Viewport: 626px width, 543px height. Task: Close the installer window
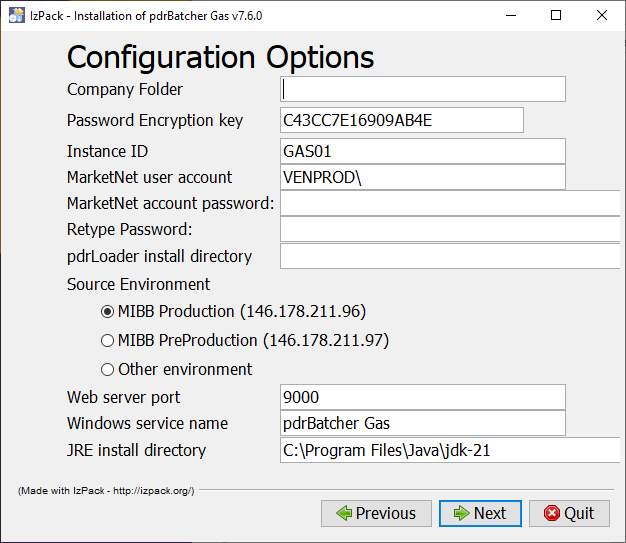(602, 15)
